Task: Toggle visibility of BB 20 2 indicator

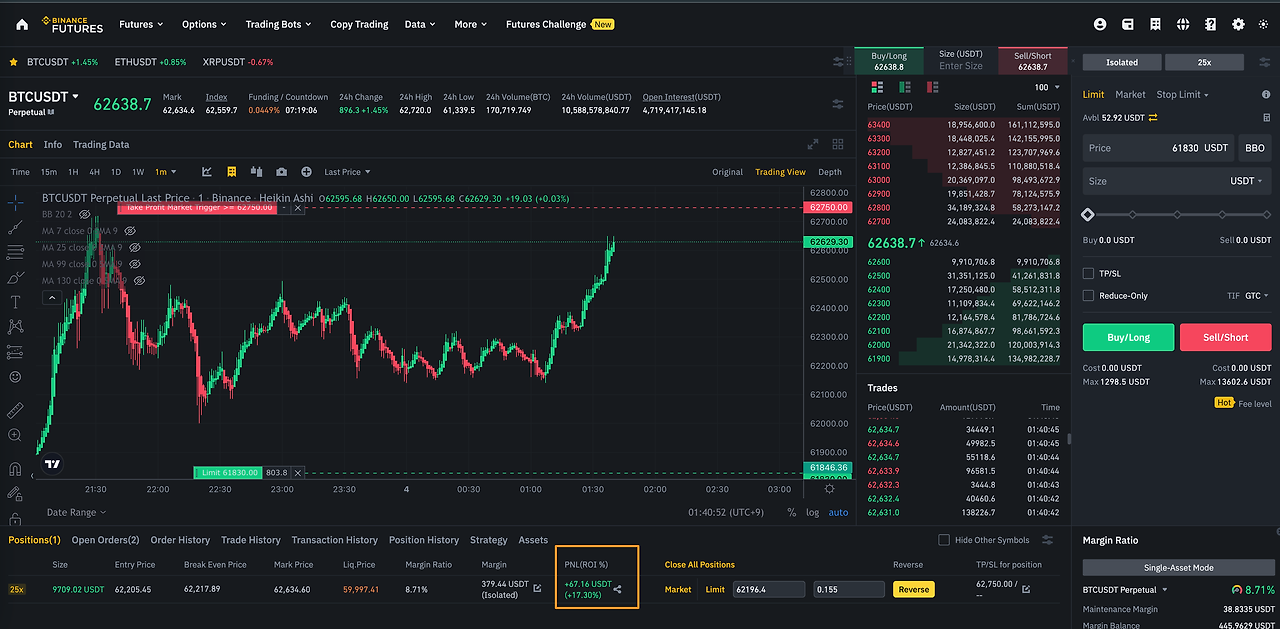Action: coord(85,214)
